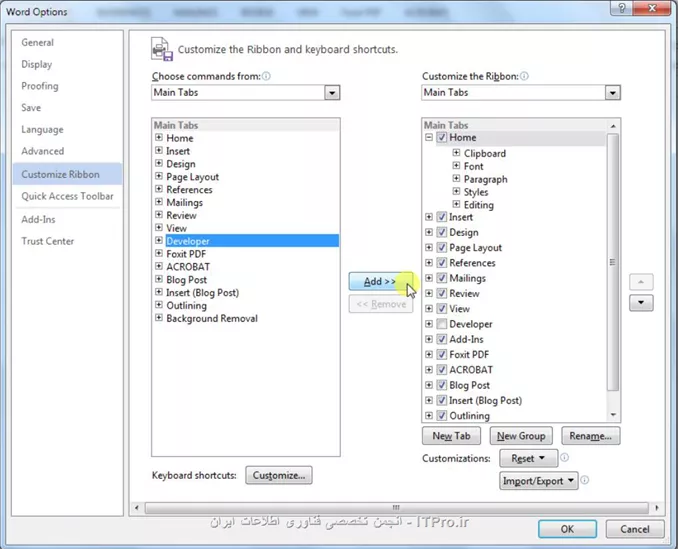
Task: Uncheck the Home tab checkbox
Action: pyautogui.click(x=441, y=137)
